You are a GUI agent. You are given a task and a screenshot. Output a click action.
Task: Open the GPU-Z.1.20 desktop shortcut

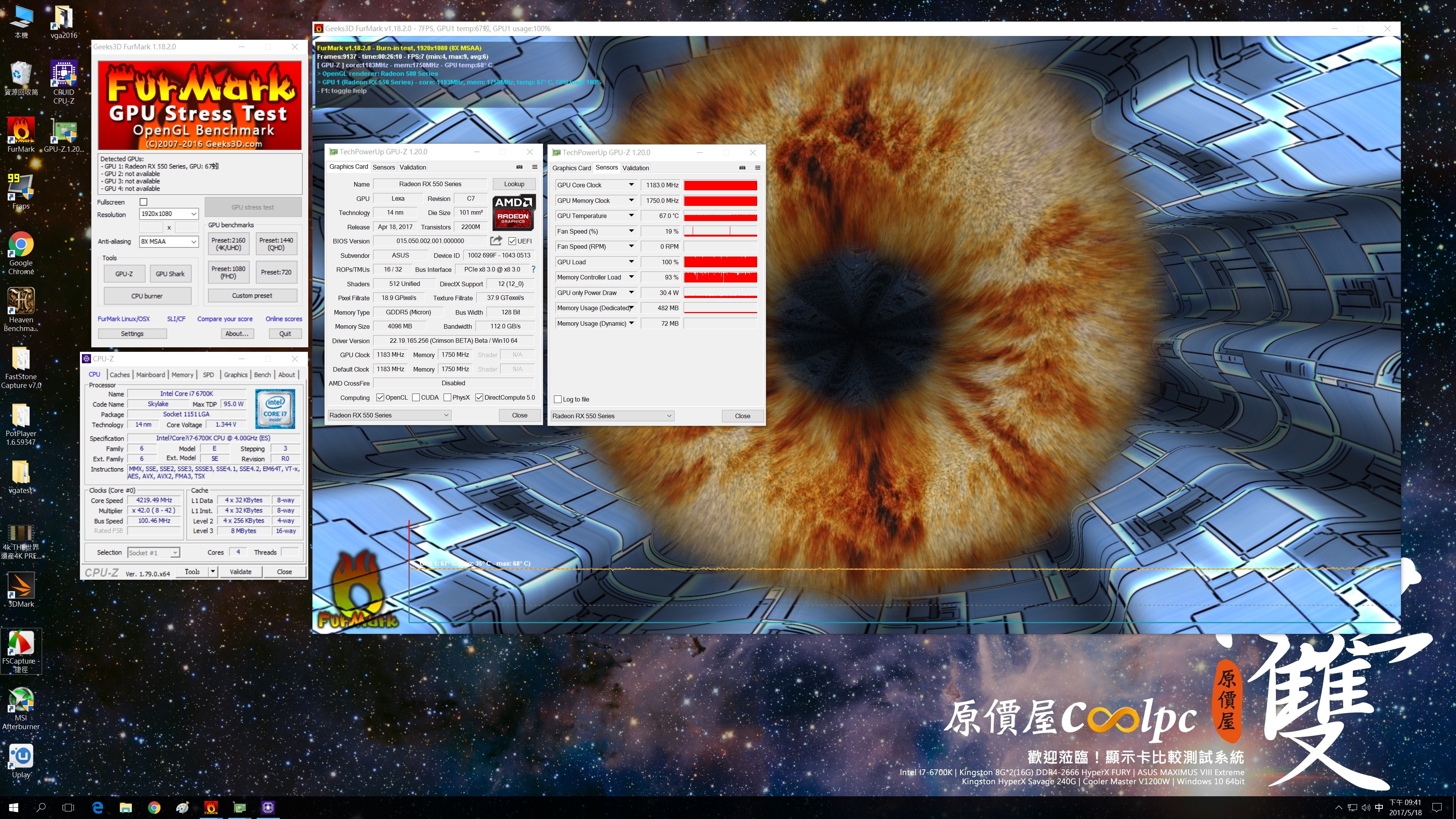click(x=63, y=135)
